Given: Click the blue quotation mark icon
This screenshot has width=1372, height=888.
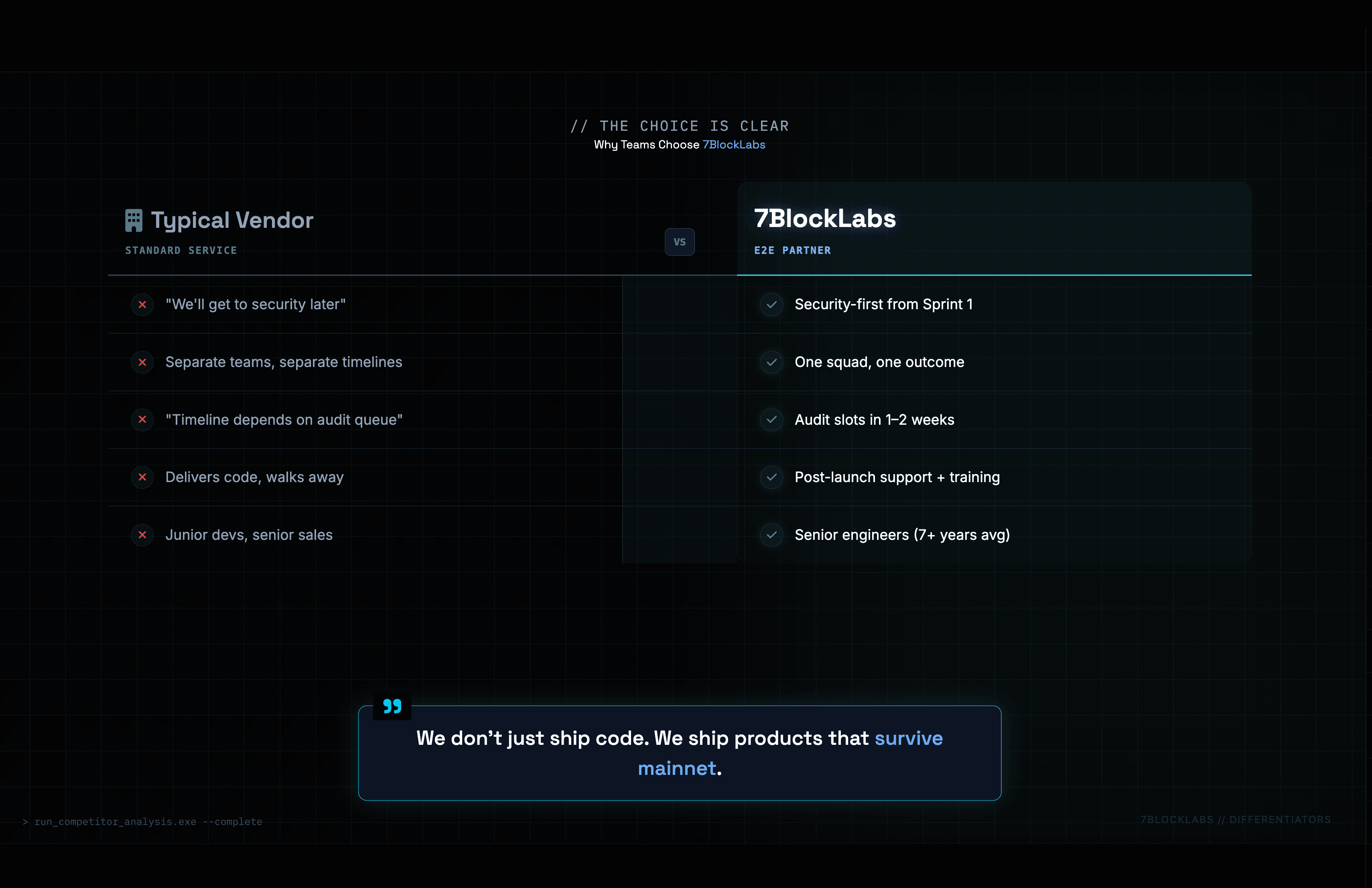Looking at the screenshot, I should click(x=392, y=706).
